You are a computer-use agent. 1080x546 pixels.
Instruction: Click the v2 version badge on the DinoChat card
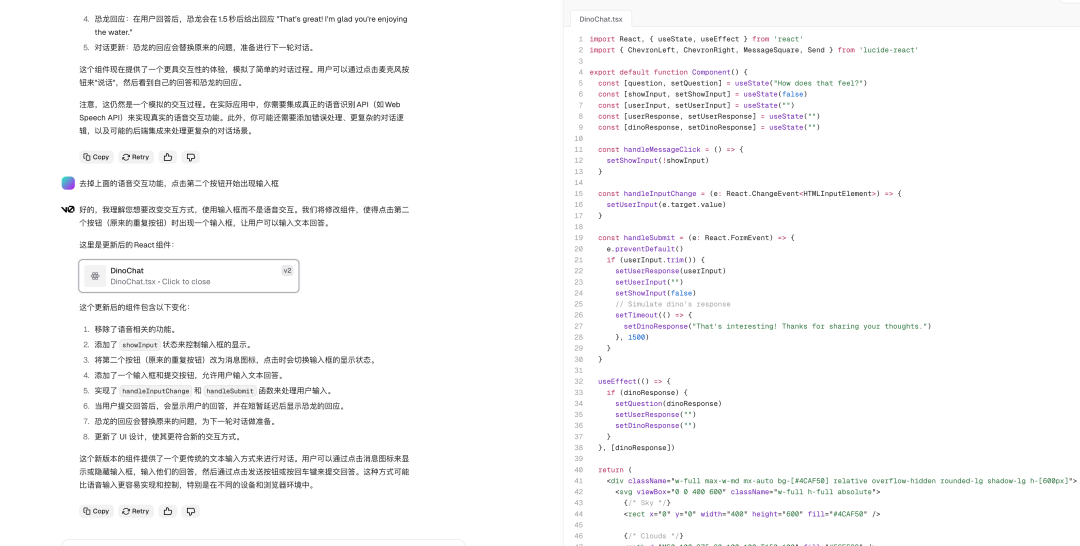pyautogui.click(x=287, y=270)
